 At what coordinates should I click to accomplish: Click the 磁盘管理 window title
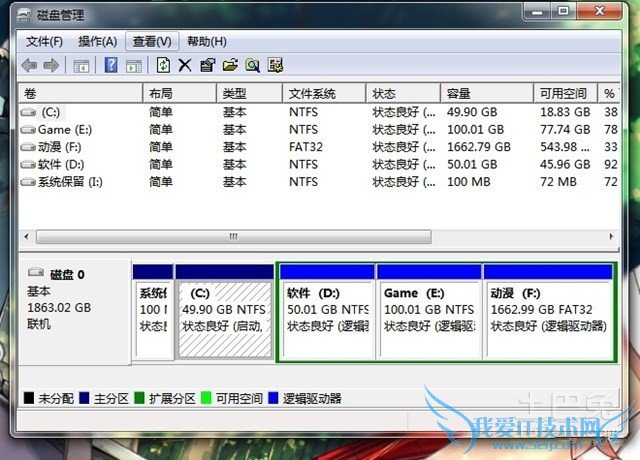[60, 16]
